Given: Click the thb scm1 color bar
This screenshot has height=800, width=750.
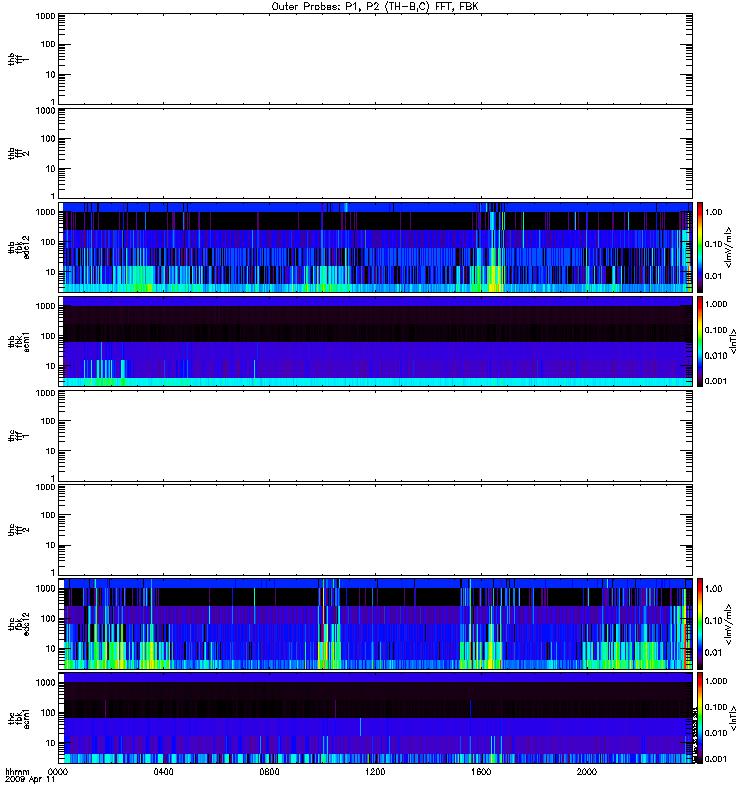Looking at the screenshot, I should [x=700, y=341].
